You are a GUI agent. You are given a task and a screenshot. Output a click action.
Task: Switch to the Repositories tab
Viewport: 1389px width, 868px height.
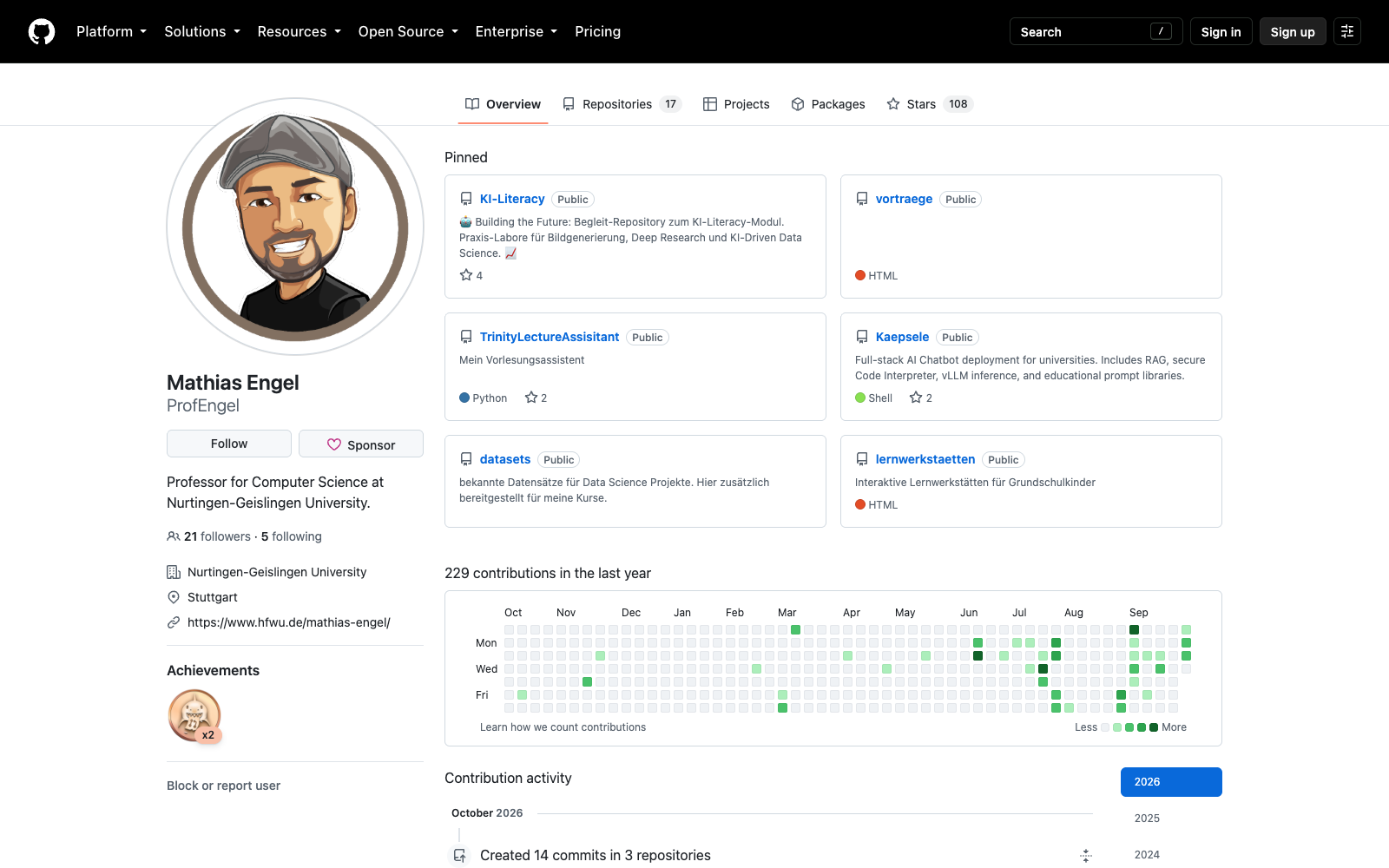pos(622,104)
